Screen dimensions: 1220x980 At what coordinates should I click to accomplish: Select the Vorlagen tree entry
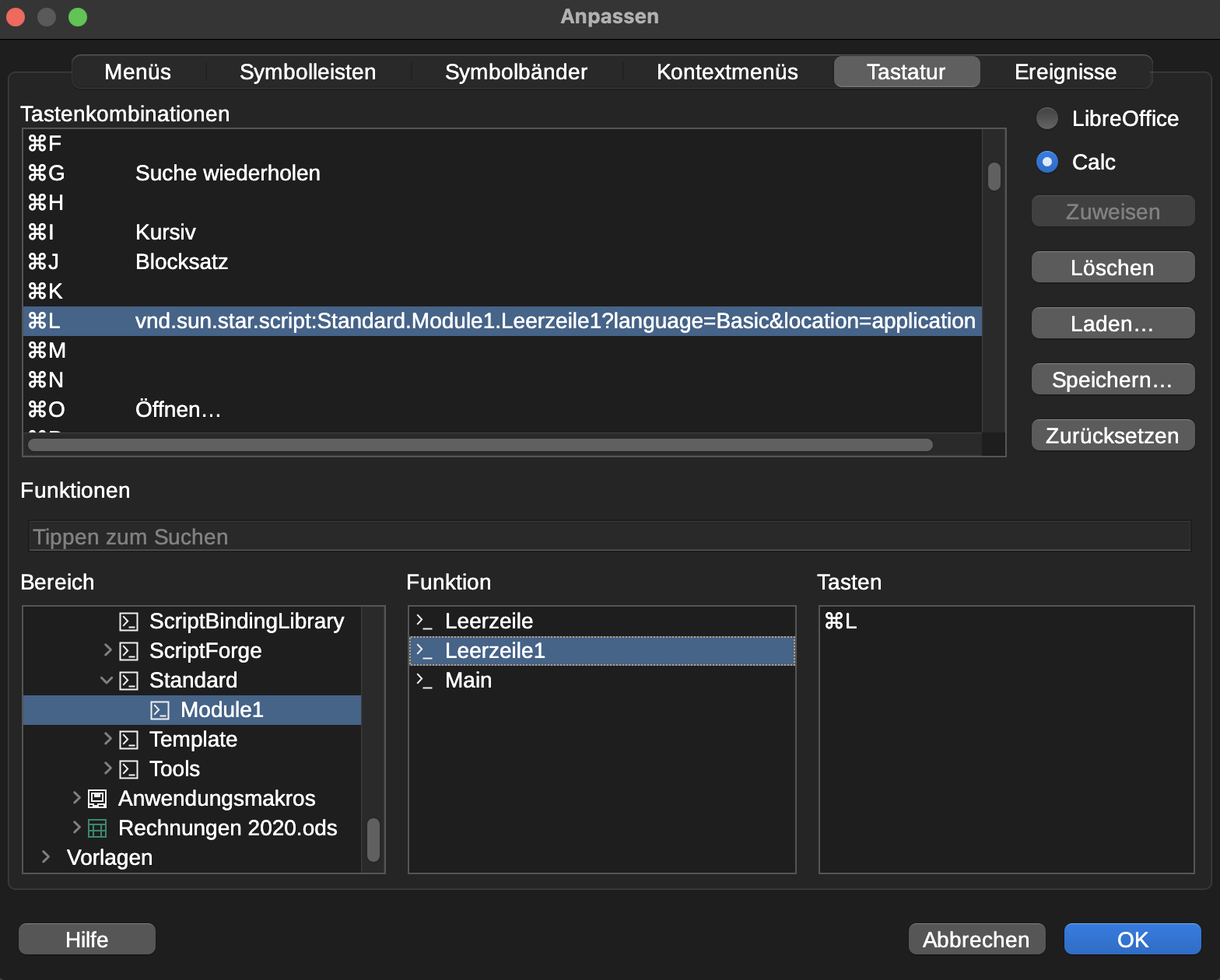[x=192, y=858]
